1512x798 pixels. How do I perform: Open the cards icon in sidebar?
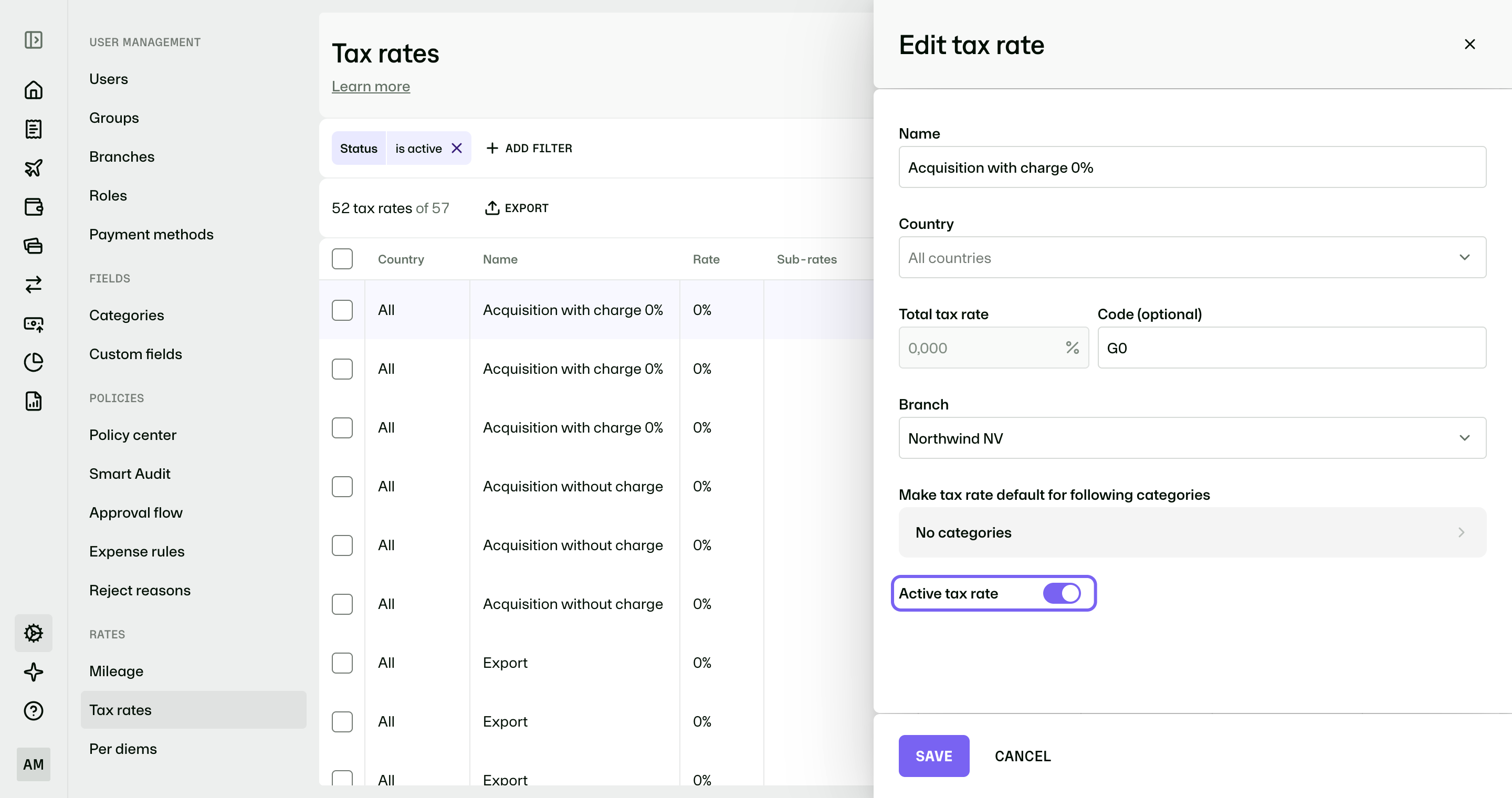[x=34, y=245]
